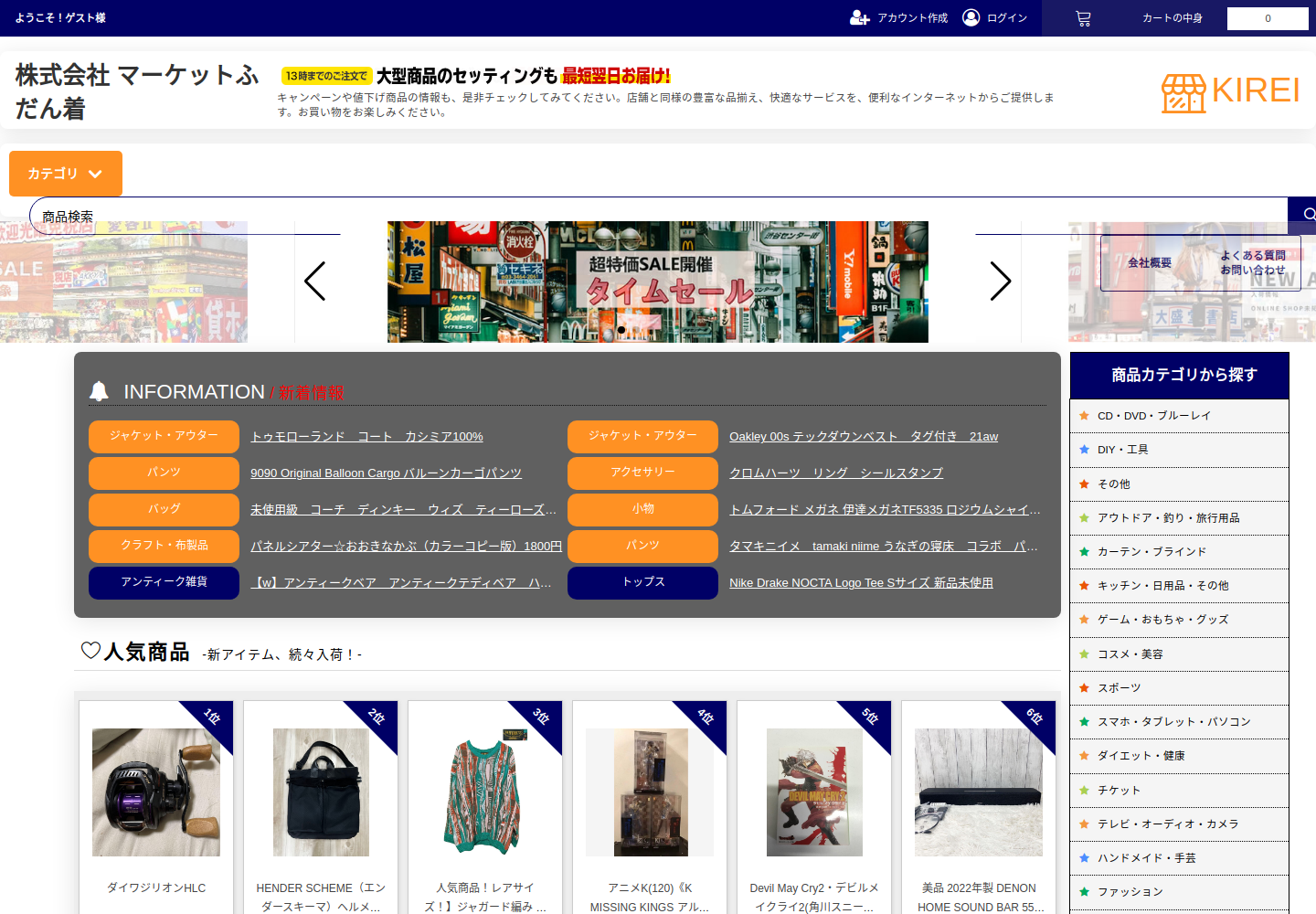Open the Devil May Cry2 product thumbnail

pos(814,792)
